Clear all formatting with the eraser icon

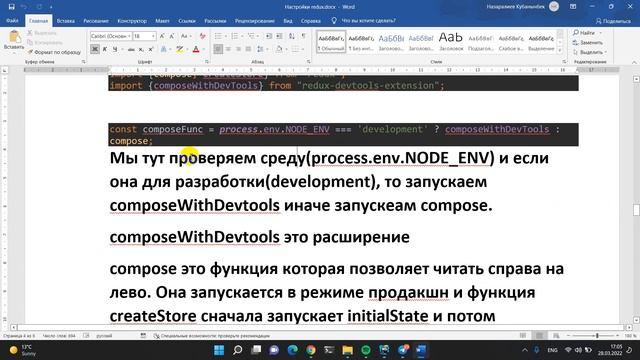[202, 36]
